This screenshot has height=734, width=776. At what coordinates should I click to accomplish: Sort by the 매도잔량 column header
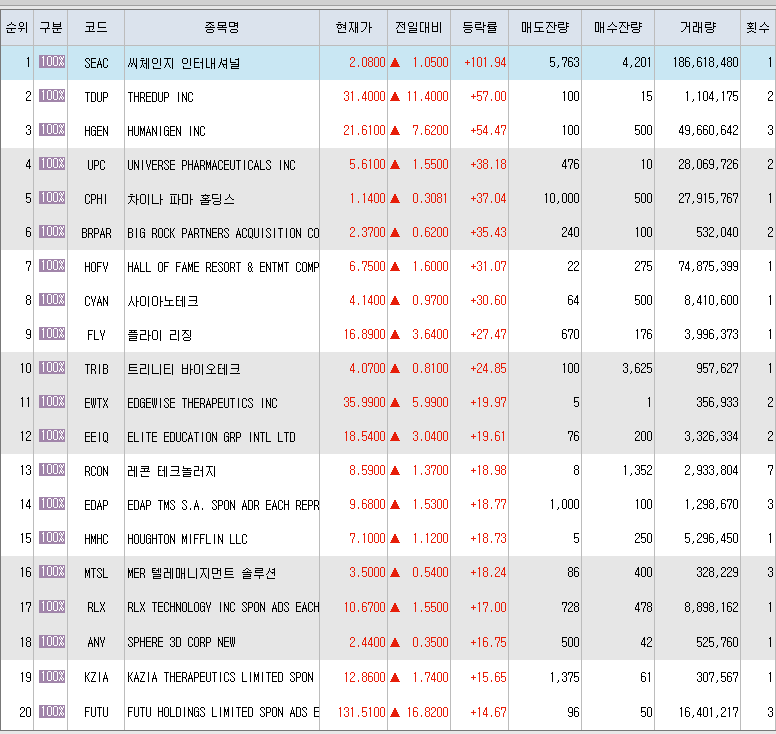pos(545,27)
